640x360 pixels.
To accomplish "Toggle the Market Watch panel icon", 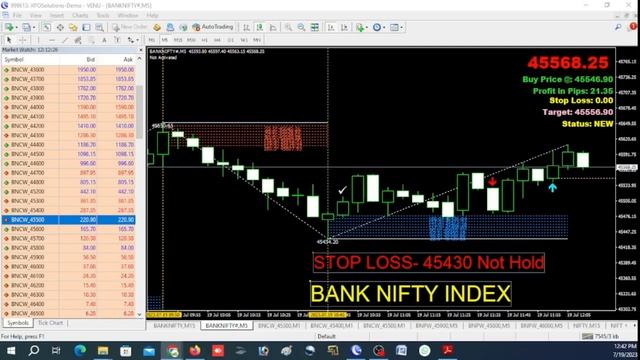I will (47, 27).
